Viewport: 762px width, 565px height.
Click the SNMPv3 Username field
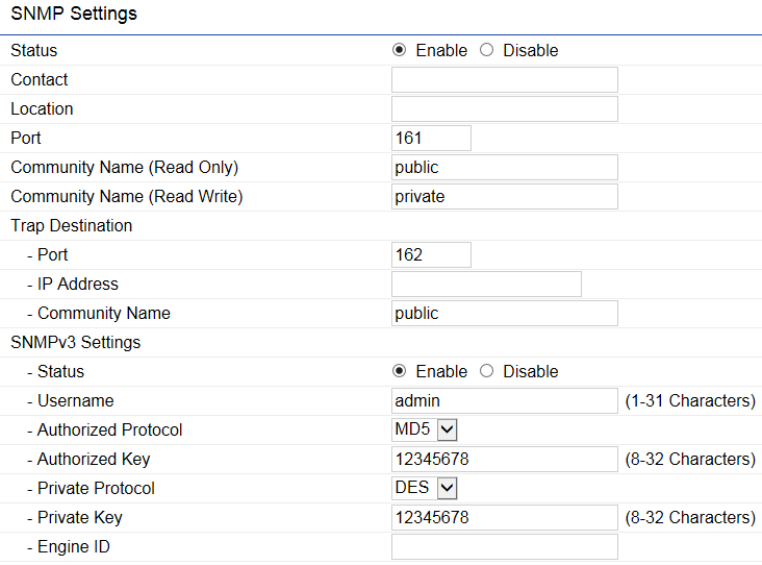pyautogui.click(x=504, y=401)
